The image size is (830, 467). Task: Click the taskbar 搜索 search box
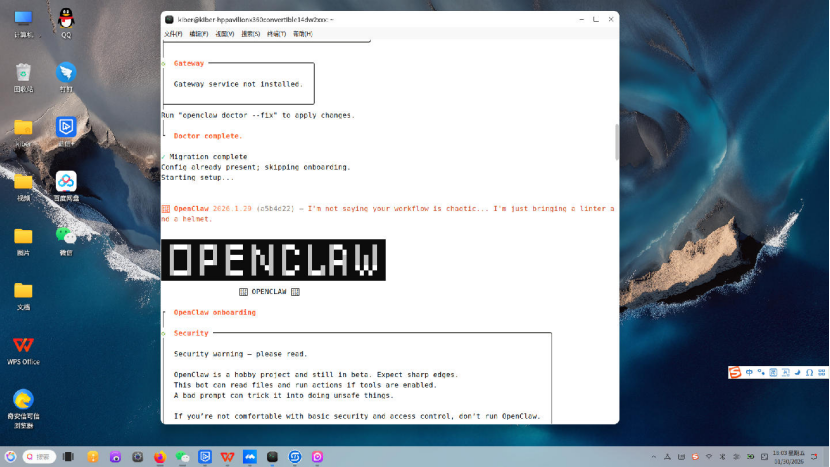point(40,456)
